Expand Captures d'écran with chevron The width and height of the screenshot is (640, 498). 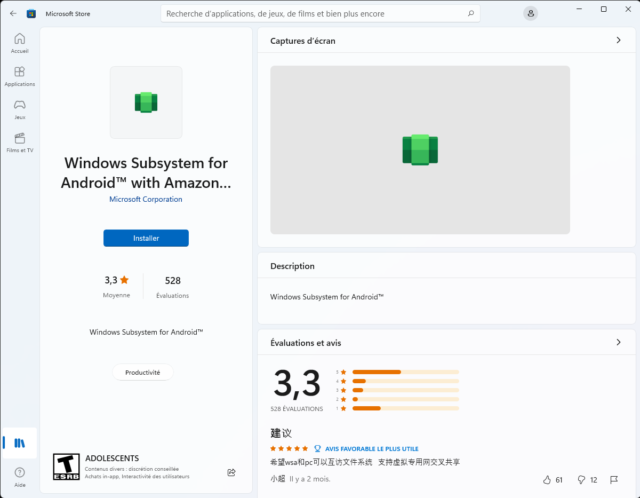click(618, 40)
